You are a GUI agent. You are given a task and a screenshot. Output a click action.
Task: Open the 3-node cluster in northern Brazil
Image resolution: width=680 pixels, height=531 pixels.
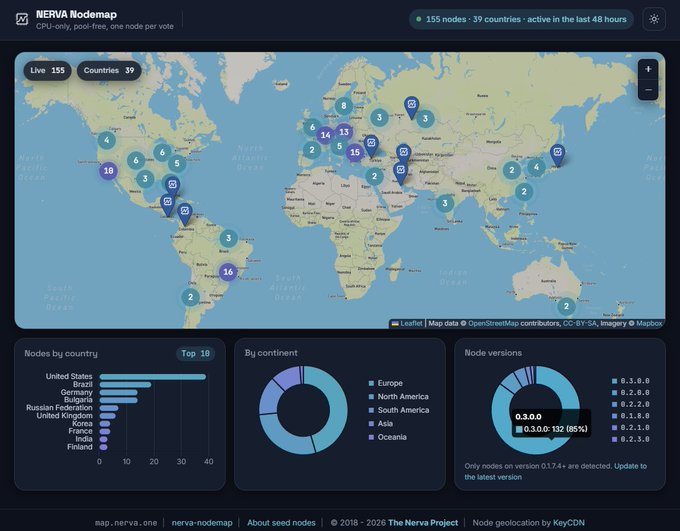pyautogui.click(x=228, y=238)
